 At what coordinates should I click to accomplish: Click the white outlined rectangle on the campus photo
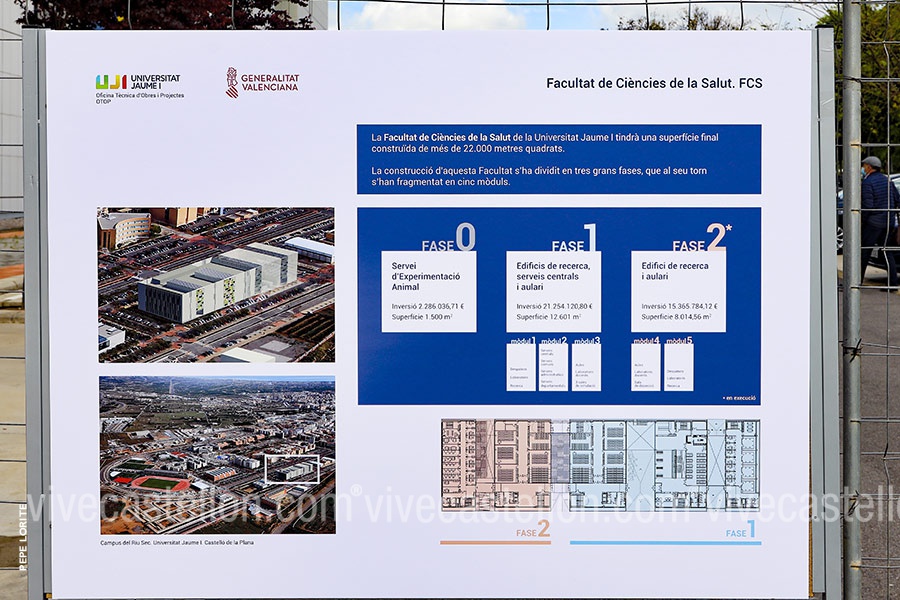click(292, 469)
